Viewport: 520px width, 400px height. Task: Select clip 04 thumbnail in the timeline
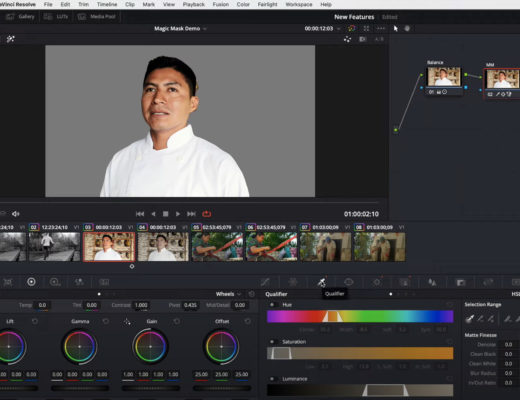tap(163, 247)
